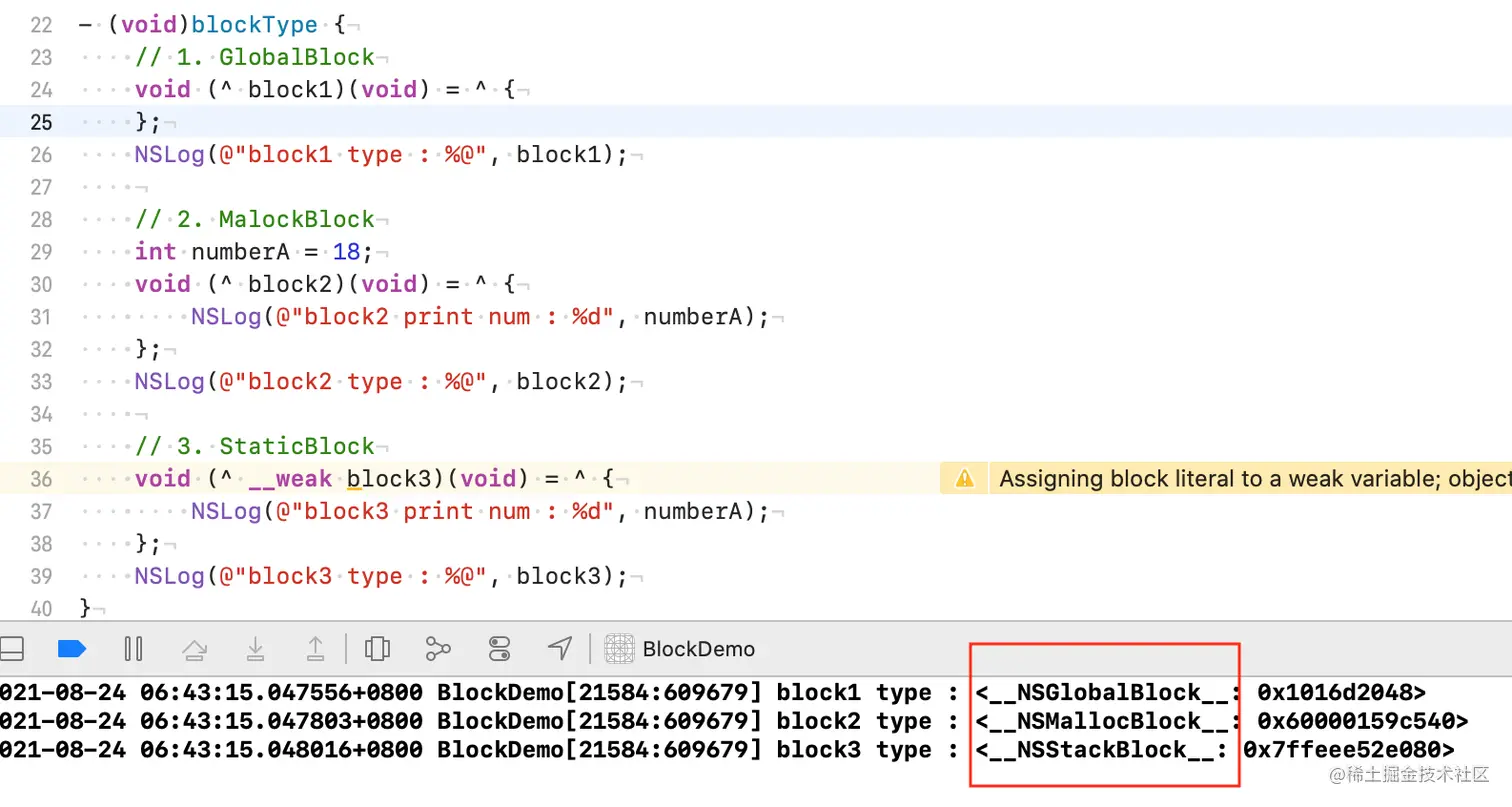This screenshot has width=1512, height=807.
Task: Open the 'Assigning block literal to a weak variable' warning
Action: pyautogui.click(x=1255, y=479)
